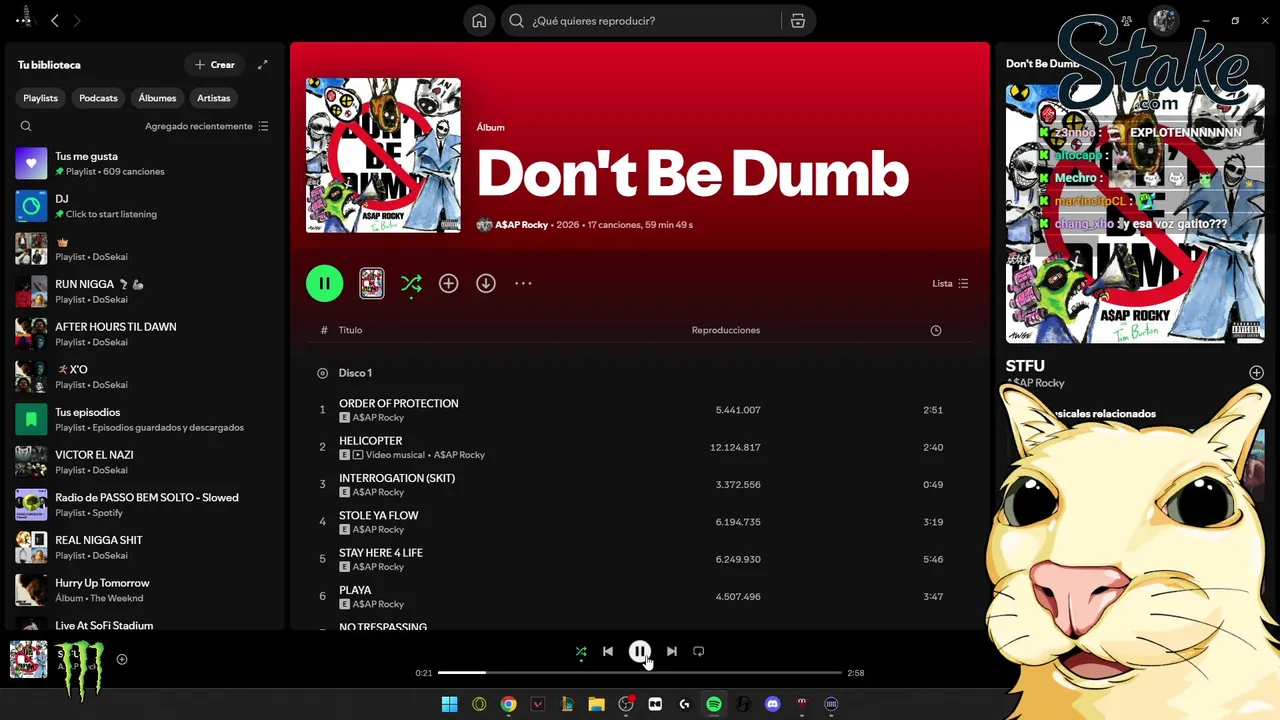Open OBS Studio from taskbar
This screenshot has height=720, width=1280.
626,704
